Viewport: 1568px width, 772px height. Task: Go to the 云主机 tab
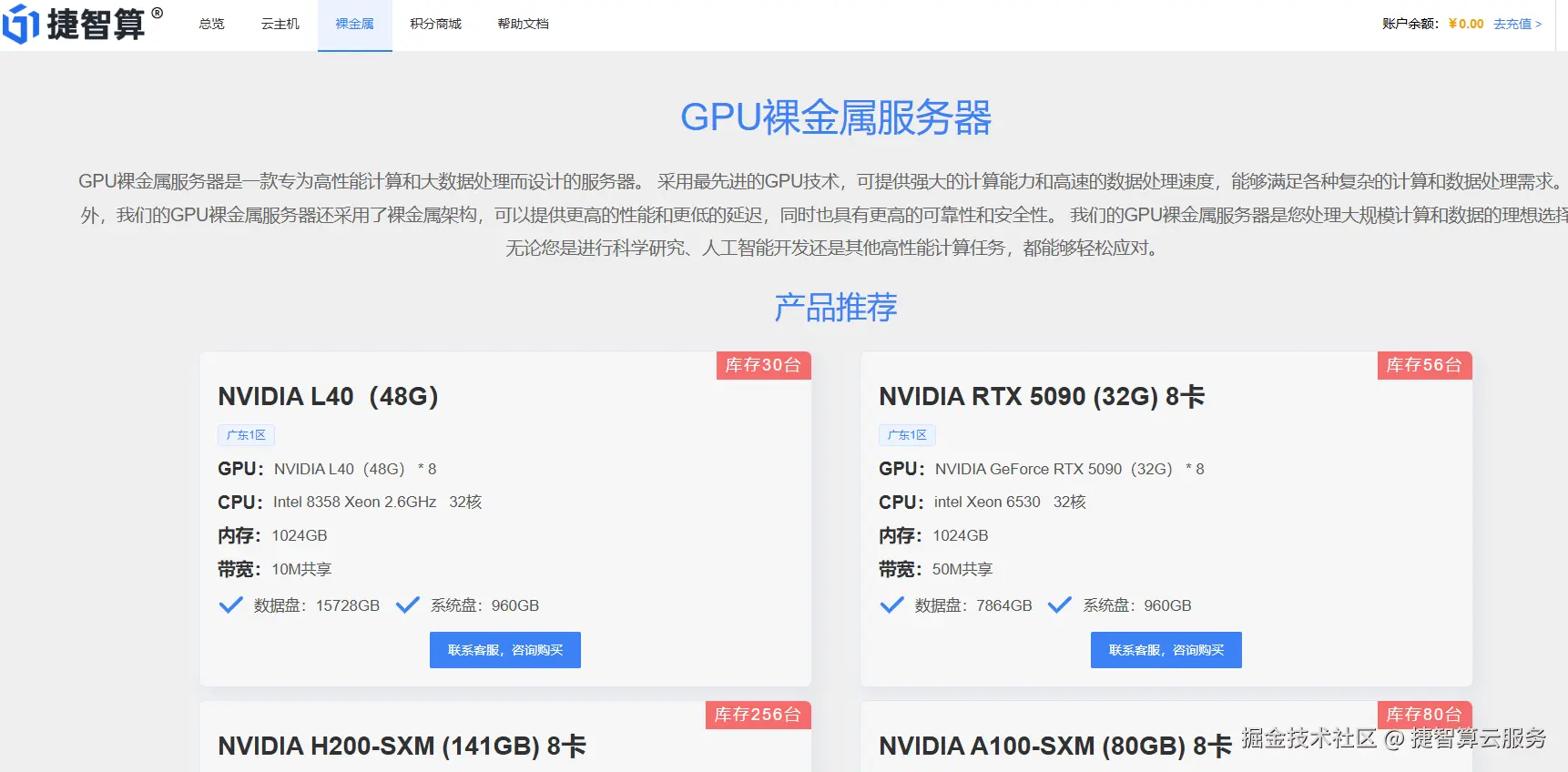(x=280, y=25)
